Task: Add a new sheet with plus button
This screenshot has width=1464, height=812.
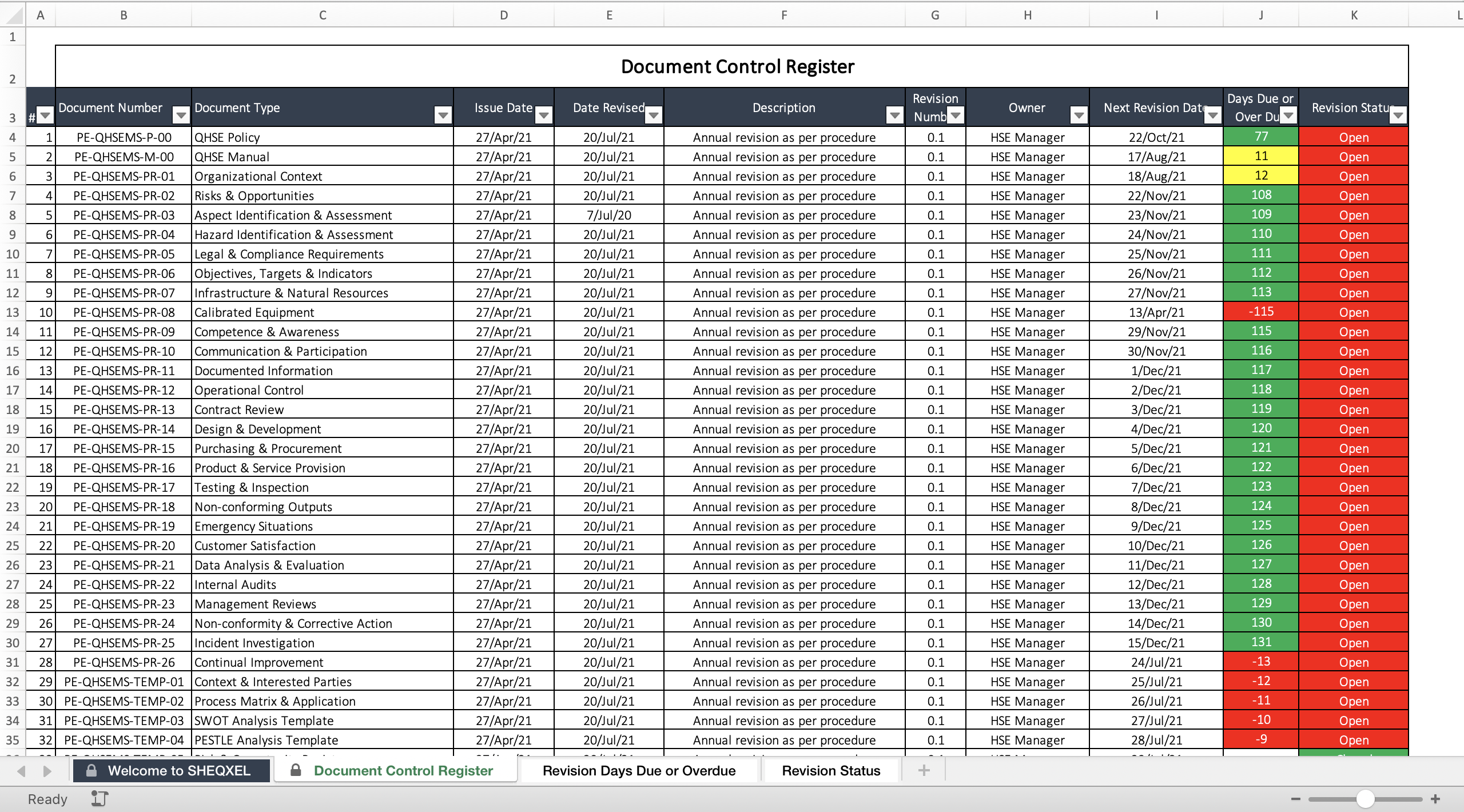Action: (924, 770)
